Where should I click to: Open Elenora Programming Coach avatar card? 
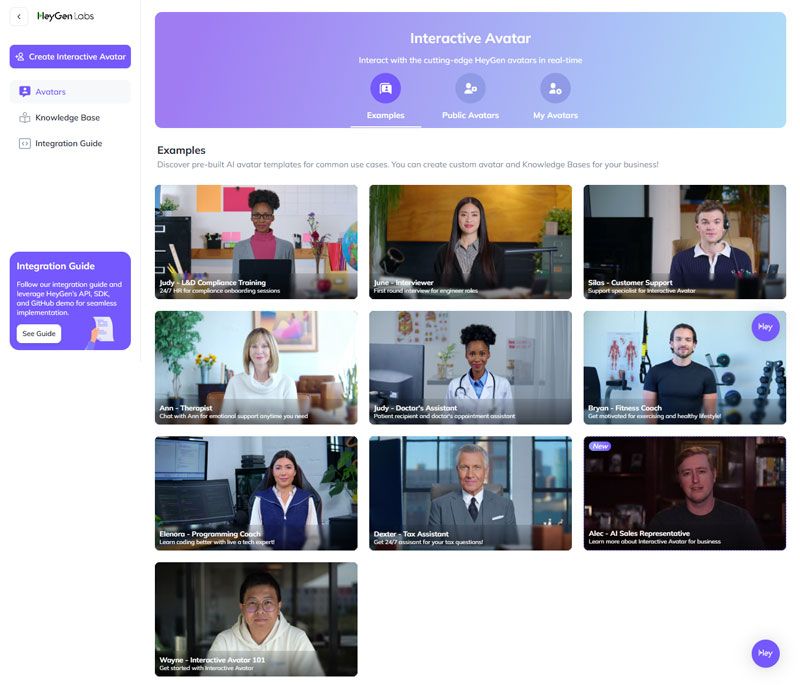(256, 493)
